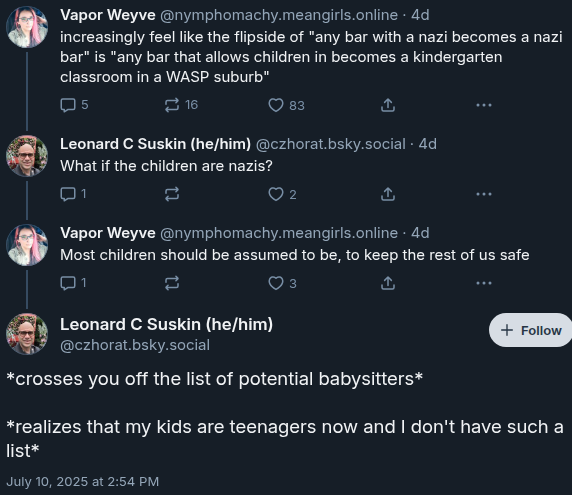This screenshot has height=495, width=572.
Task: Open @czhorat.bsky.social handle in main post
Action: pos(135,345)
